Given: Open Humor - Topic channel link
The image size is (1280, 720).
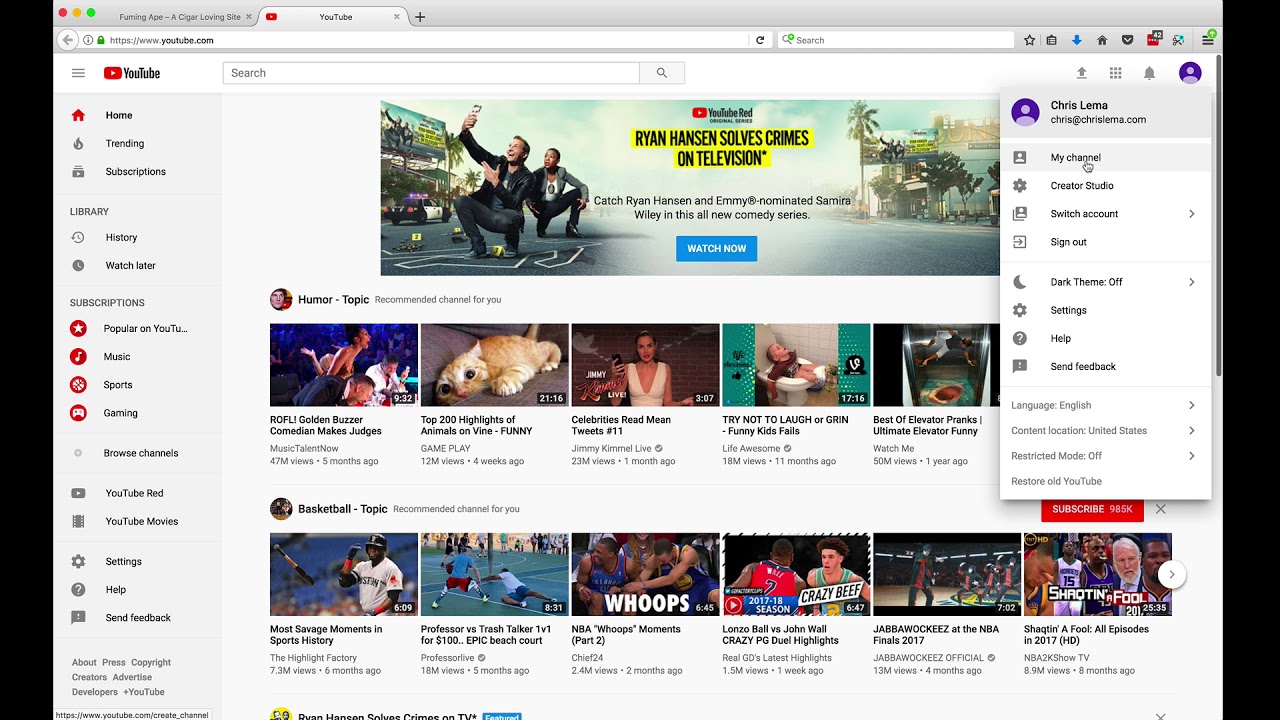Looking at the screenshot, I should click(x=333, y=299).
